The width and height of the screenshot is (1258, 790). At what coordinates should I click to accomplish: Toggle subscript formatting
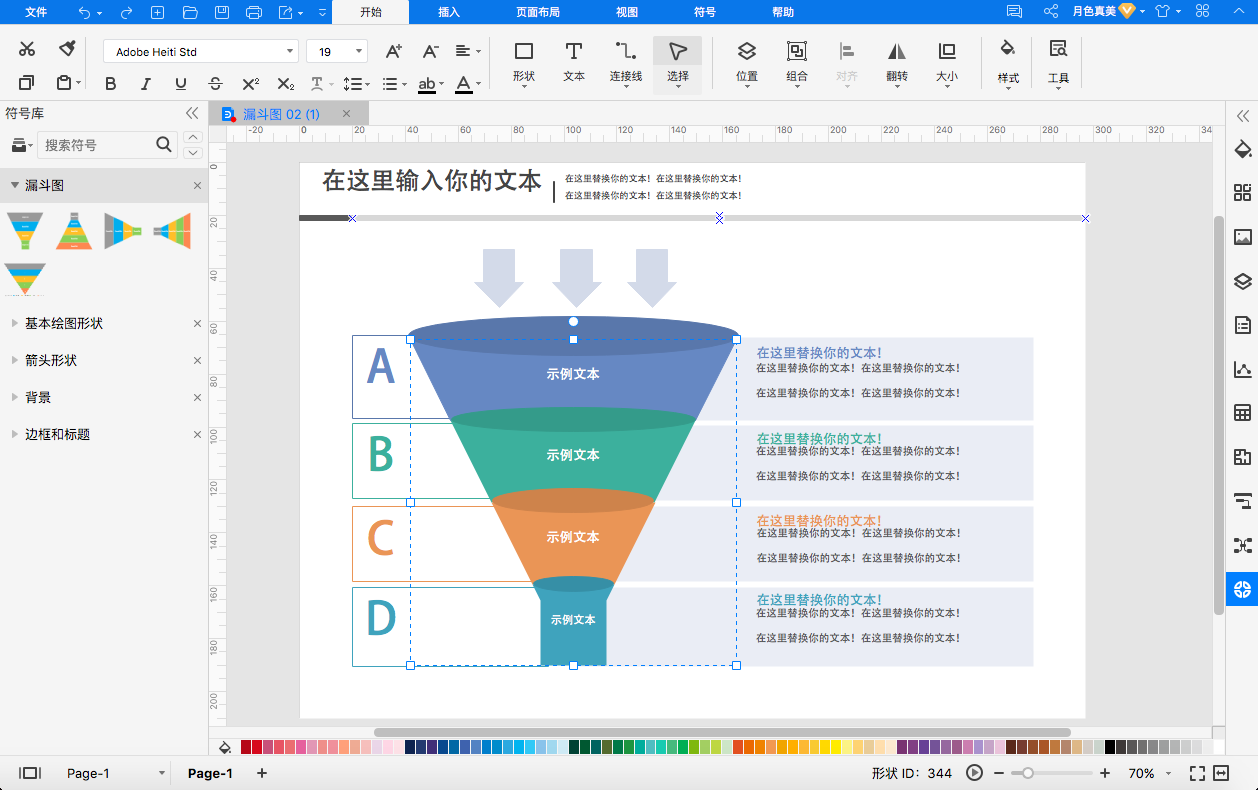pos(286,84)
